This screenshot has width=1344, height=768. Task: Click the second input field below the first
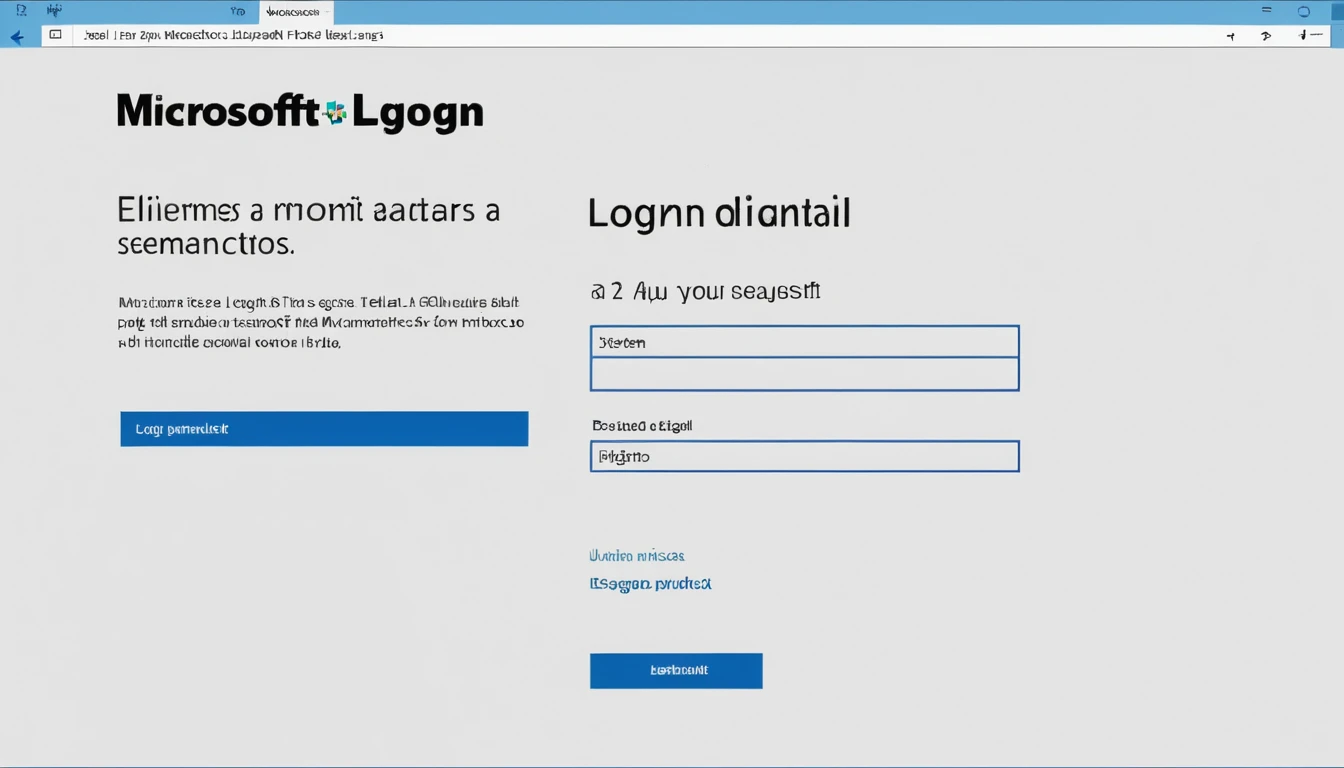click(x=804, y=374)
